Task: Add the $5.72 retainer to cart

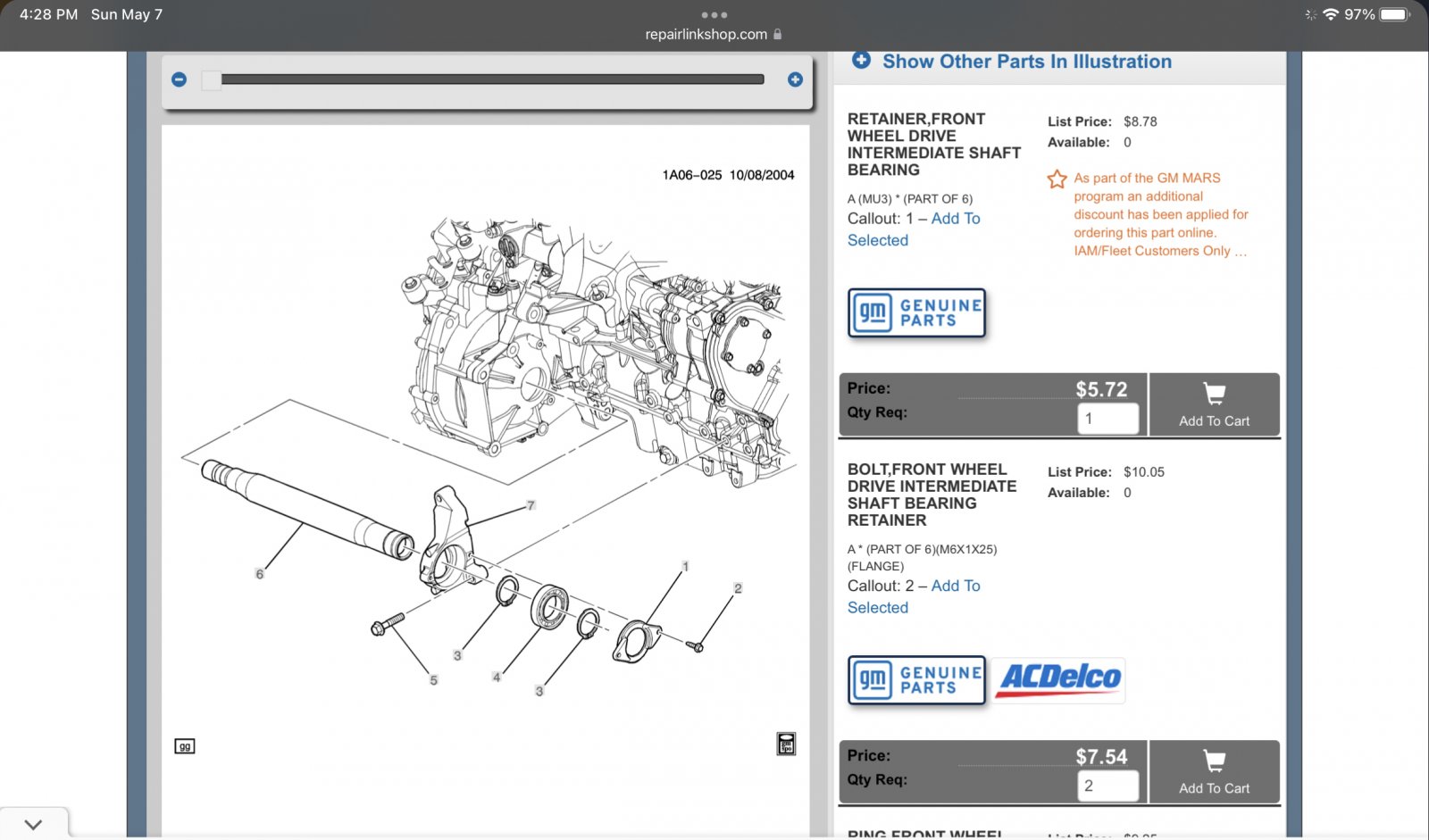Action: 1214,404
